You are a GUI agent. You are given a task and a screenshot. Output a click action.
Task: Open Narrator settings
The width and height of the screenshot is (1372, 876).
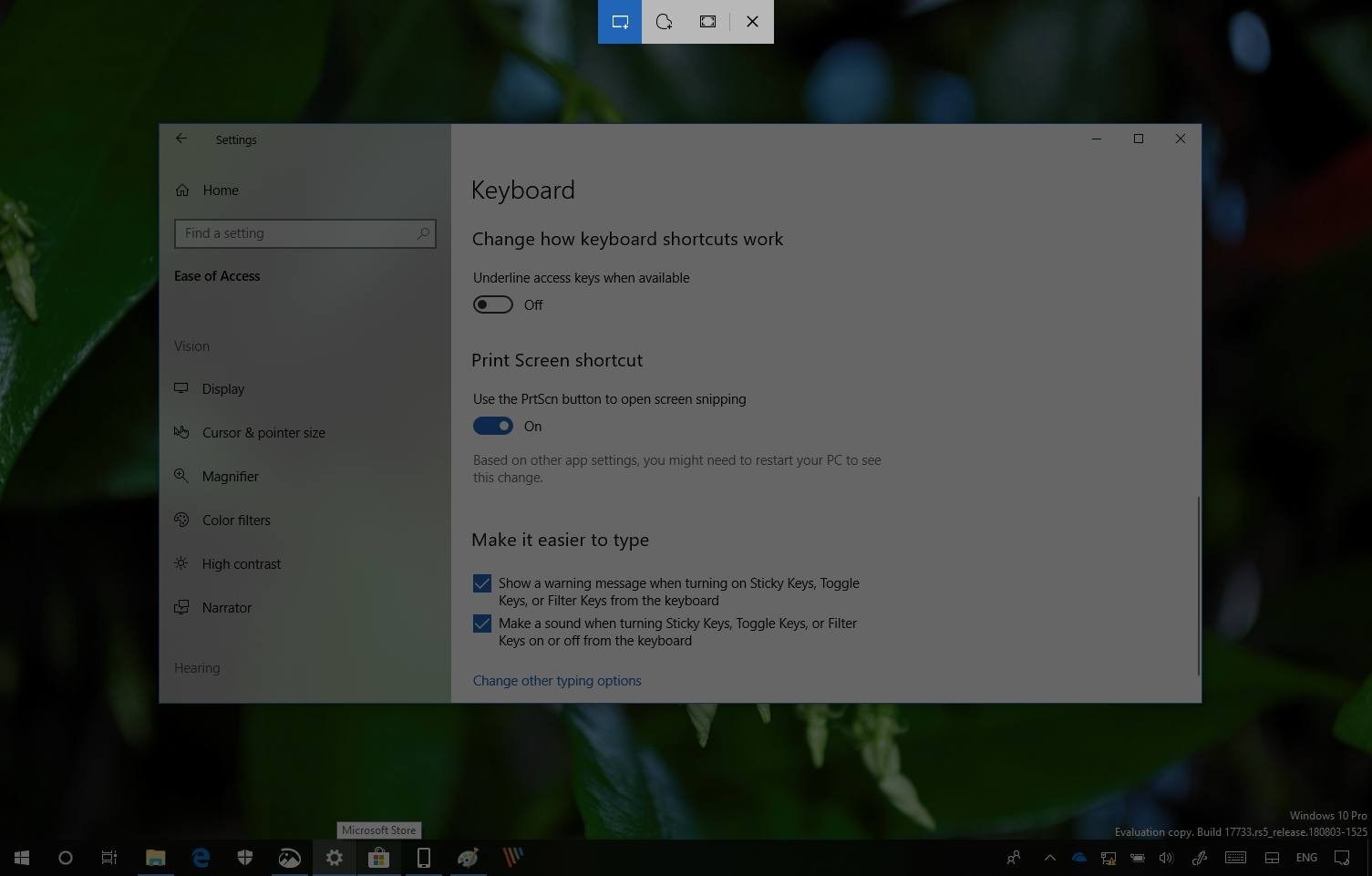pyautogui.click(x=226, y=607)
